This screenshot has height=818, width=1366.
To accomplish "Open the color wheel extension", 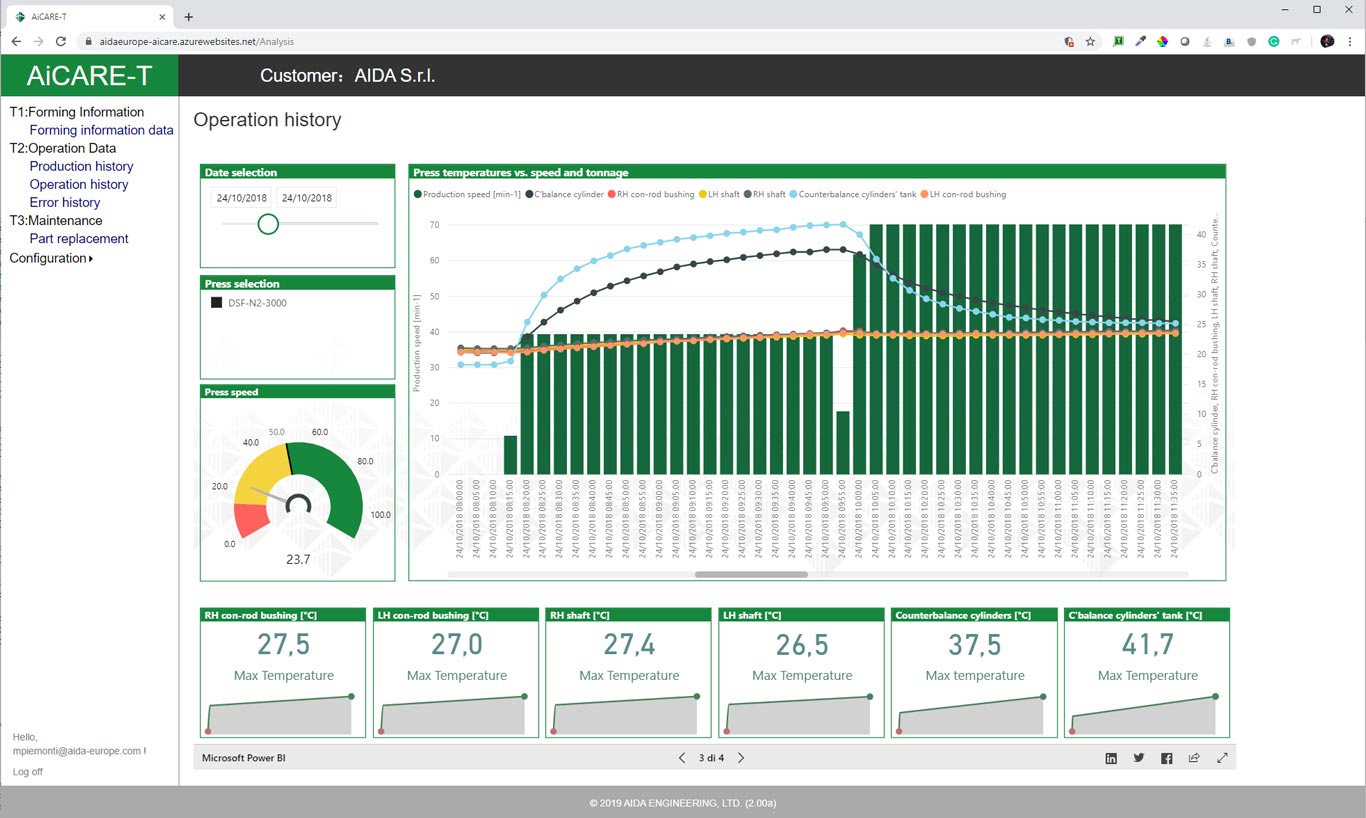I will point(1162,42).
